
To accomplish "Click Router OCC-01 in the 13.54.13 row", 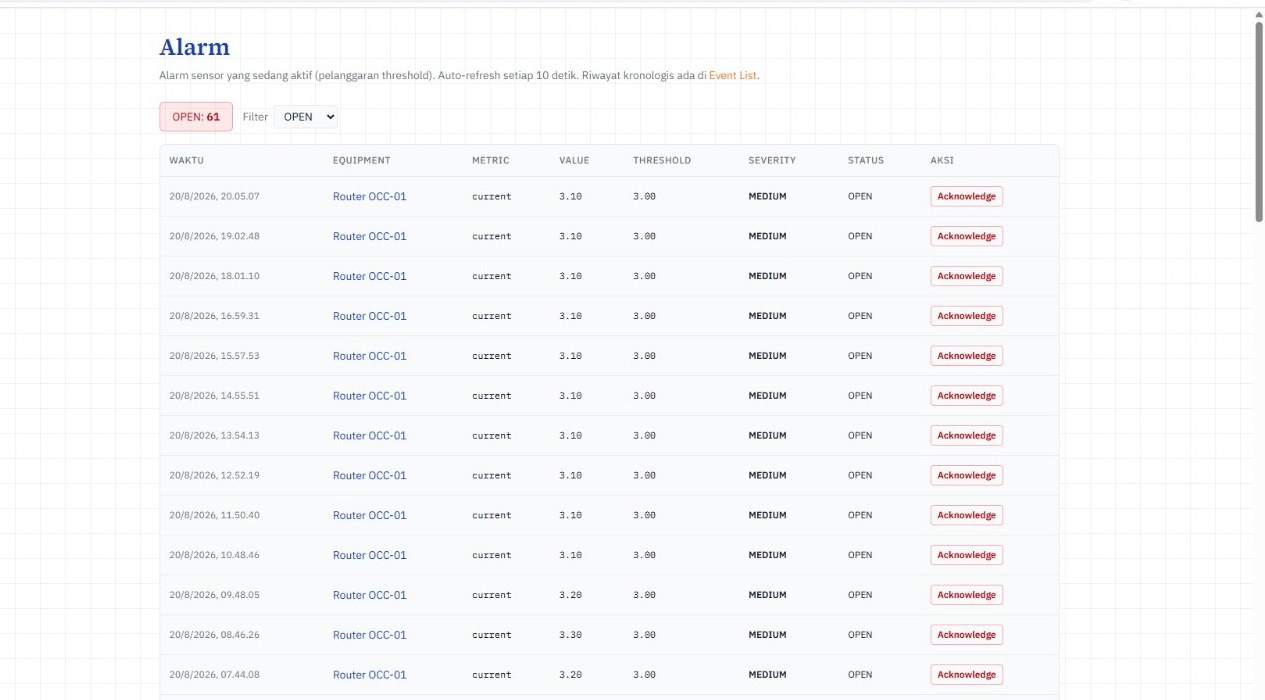I will [370, 436].
